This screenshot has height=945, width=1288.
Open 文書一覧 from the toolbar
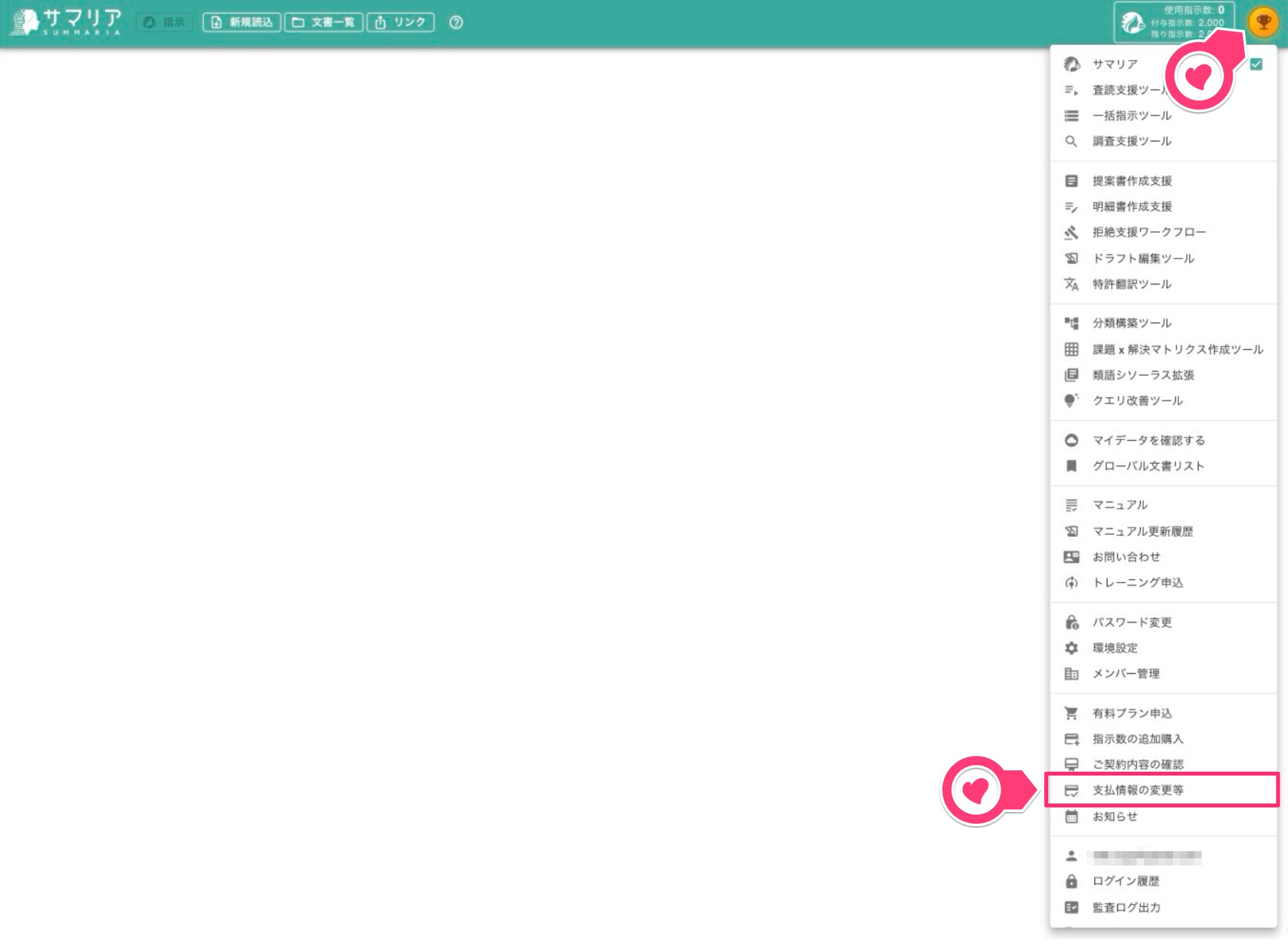323,22
